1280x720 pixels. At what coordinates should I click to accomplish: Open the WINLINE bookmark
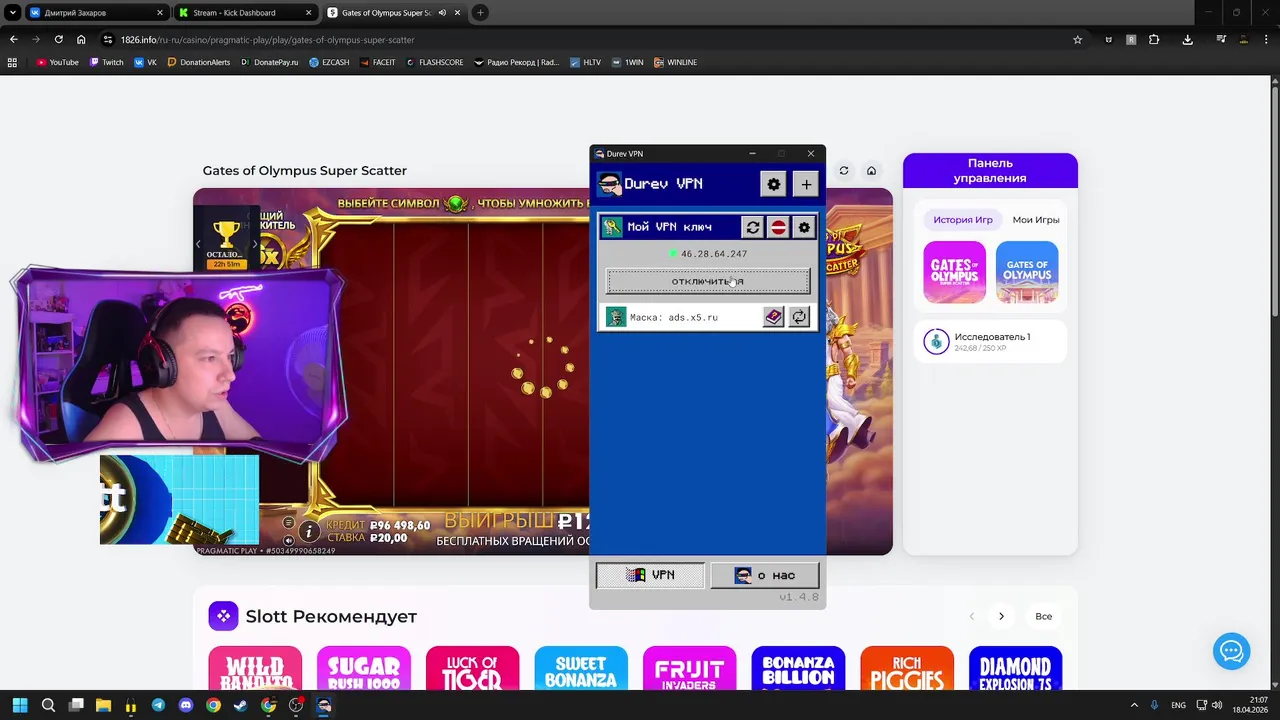(x=675, y=62)
